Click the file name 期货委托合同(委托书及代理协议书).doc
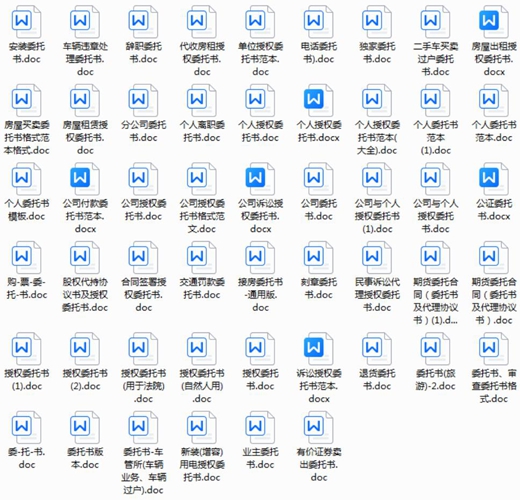This screenshot has height=500, width=520. 494,301
